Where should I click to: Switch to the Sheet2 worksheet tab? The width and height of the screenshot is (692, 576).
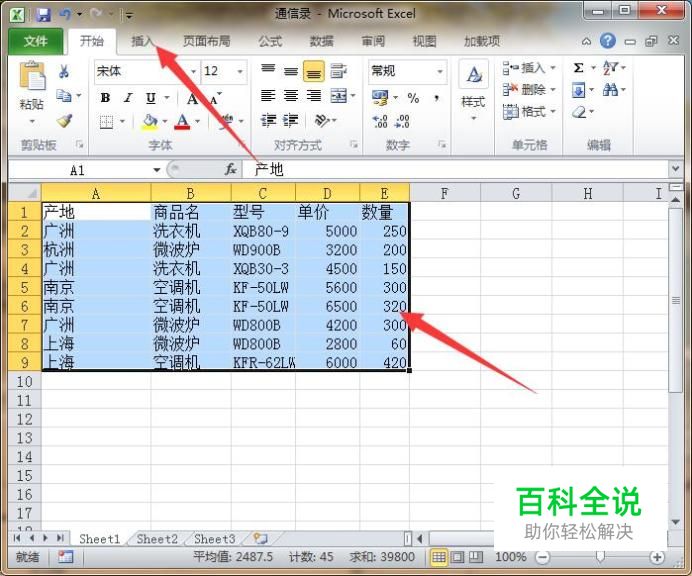[157, 539]
